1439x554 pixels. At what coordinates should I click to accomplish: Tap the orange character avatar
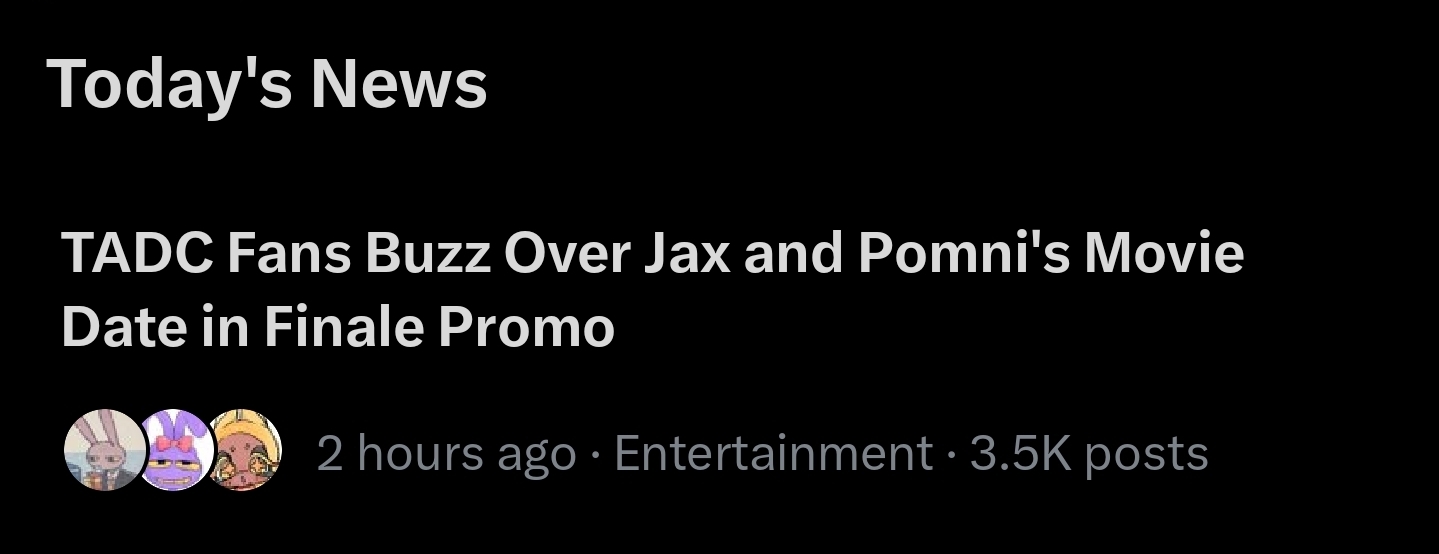243,450
